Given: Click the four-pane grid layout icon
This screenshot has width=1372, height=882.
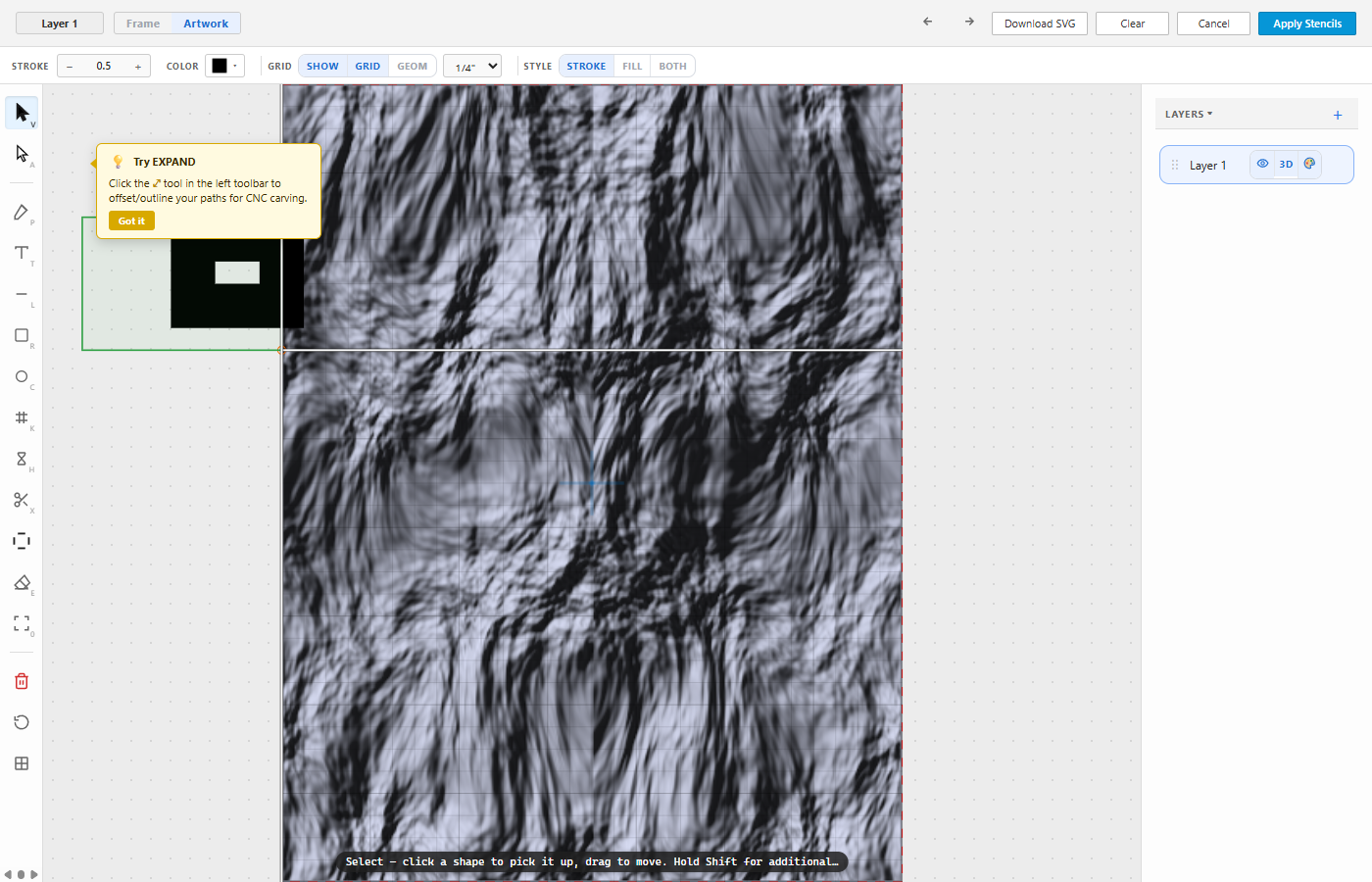Looking at the screenshot, I should [x=22, y=763].
